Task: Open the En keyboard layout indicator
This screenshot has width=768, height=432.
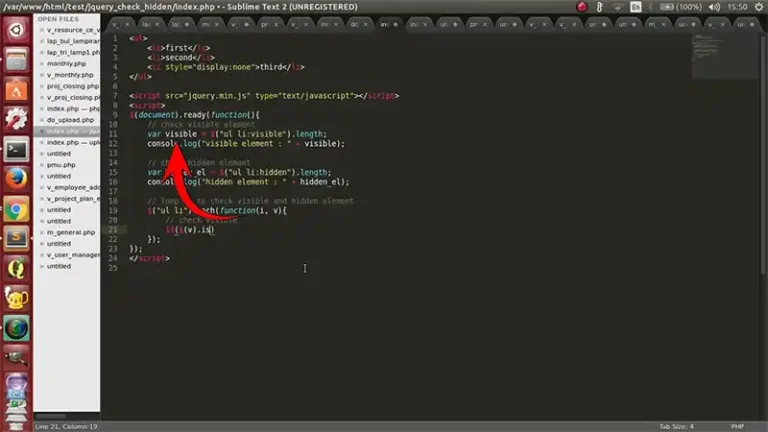Action: (x=636, y=7)
